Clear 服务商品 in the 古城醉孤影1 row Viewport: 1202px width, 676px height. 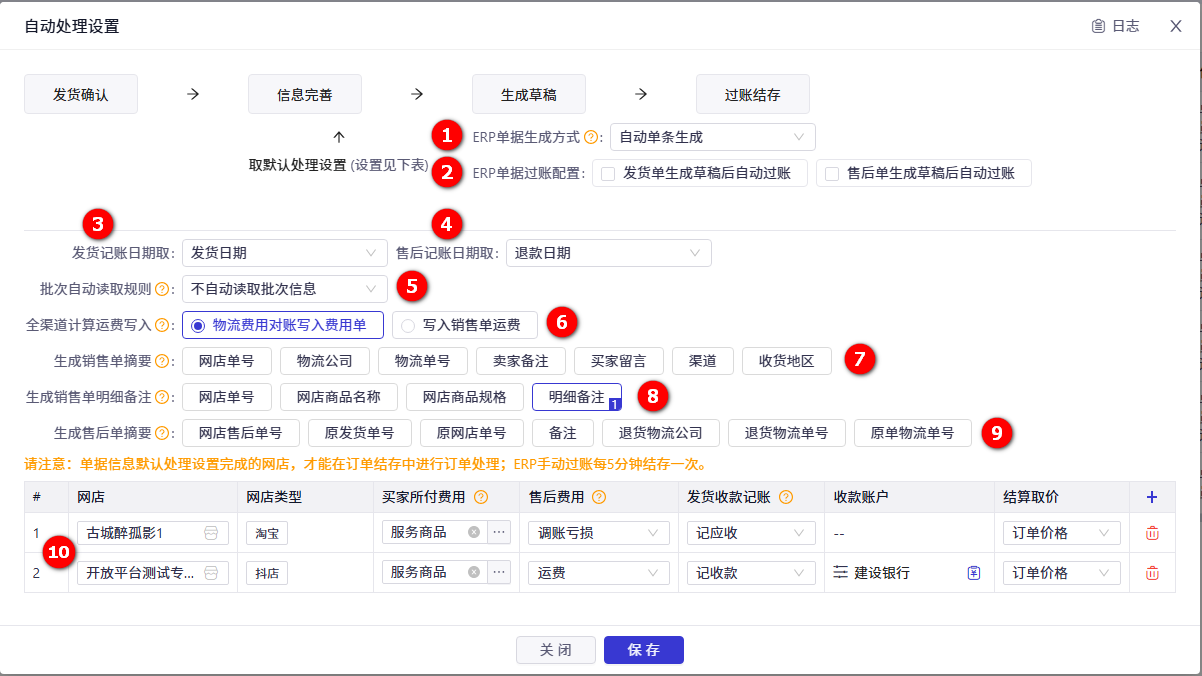[x=473, y=533]
